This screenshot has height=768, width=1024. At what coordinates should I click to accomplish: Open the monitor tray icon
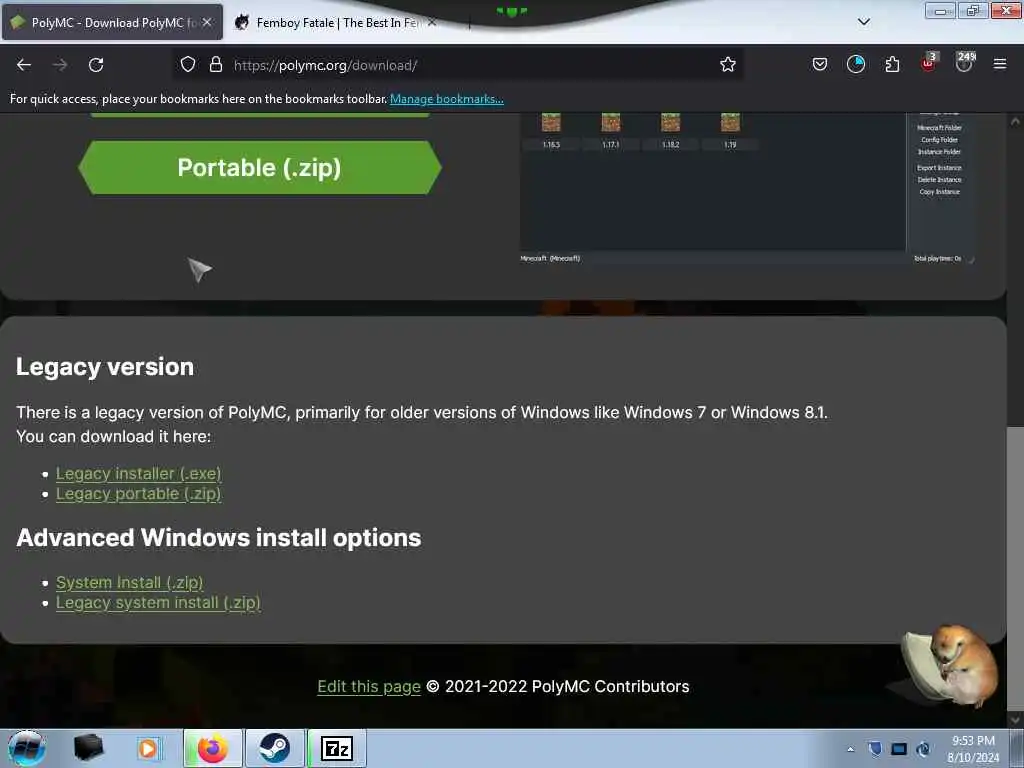point(899,749)
